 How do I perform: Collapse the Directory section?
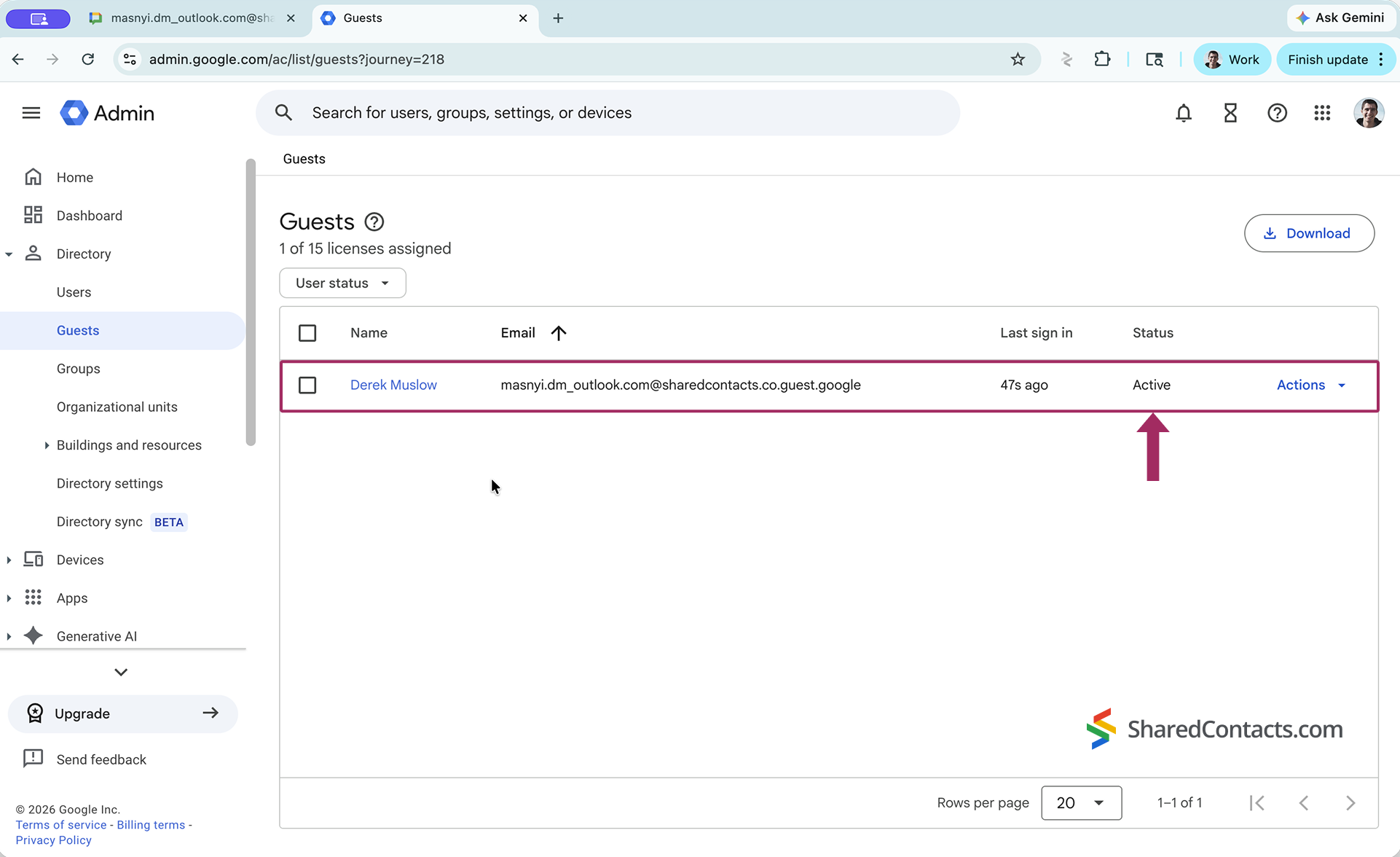click(x=9, y=254)
